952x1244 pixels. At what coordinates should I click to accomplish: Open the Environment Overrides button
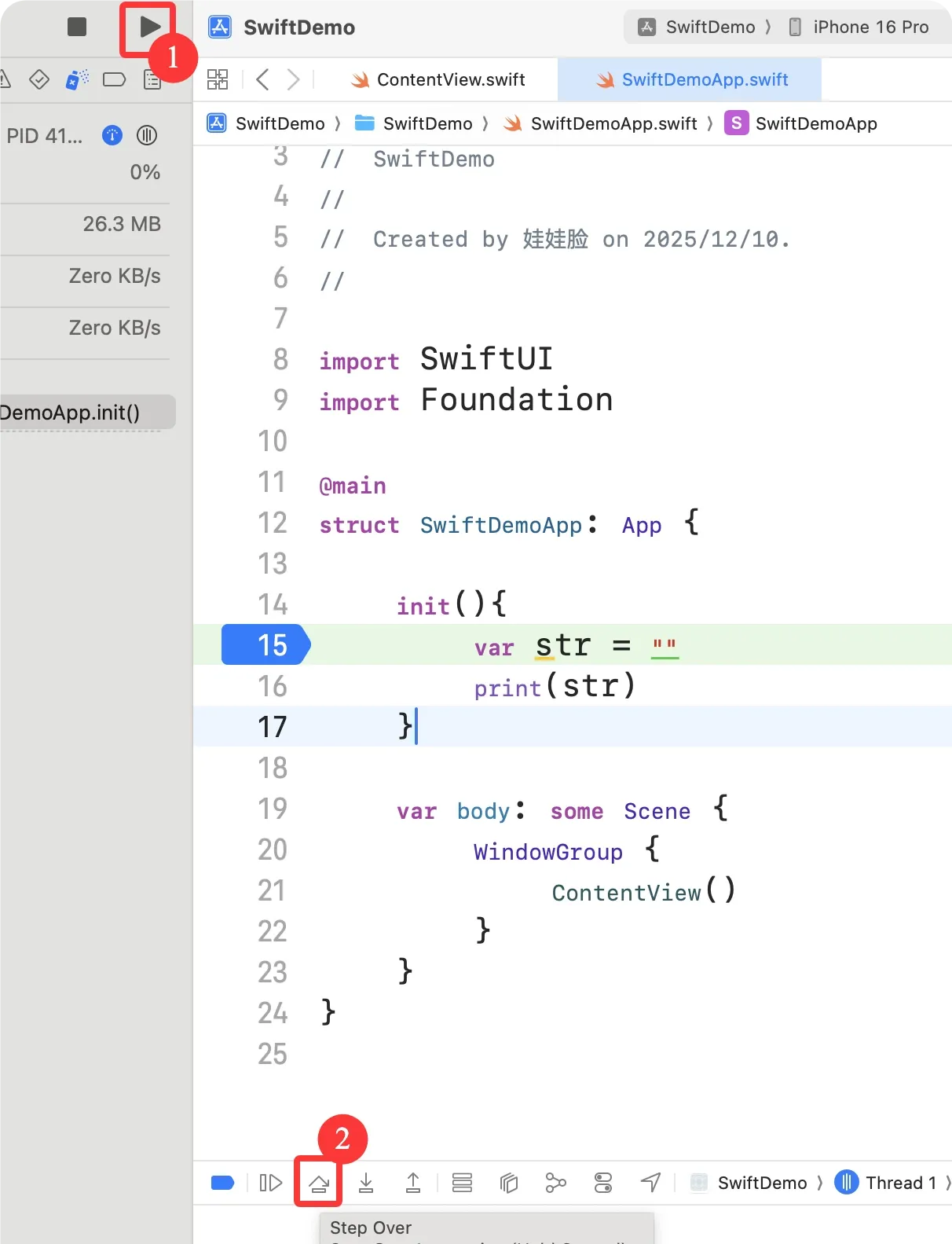pos(603,1183)
